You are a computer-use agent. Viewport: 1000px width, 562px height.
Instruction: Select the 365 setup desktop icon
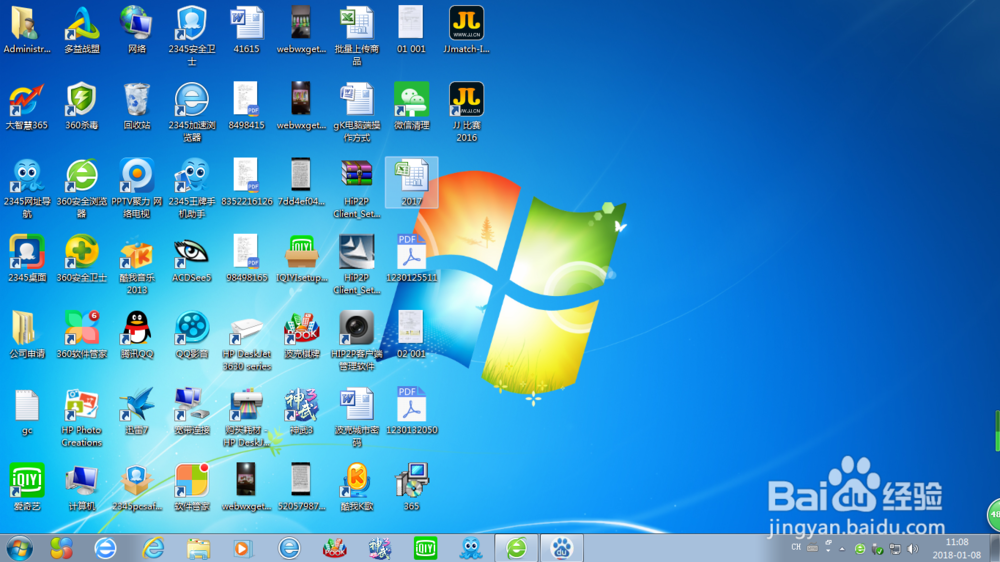coord(411,487)
